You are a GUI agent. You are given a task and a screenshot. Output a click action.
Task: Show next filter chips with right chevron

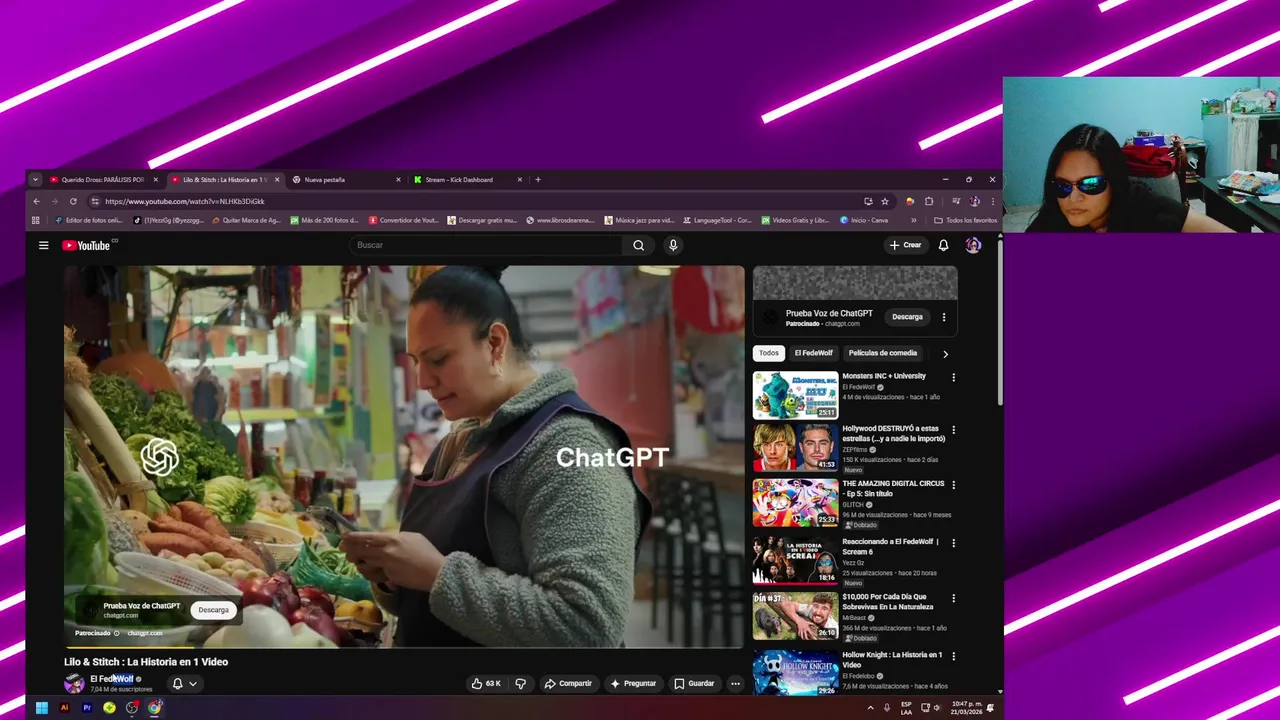coord(945,353)
